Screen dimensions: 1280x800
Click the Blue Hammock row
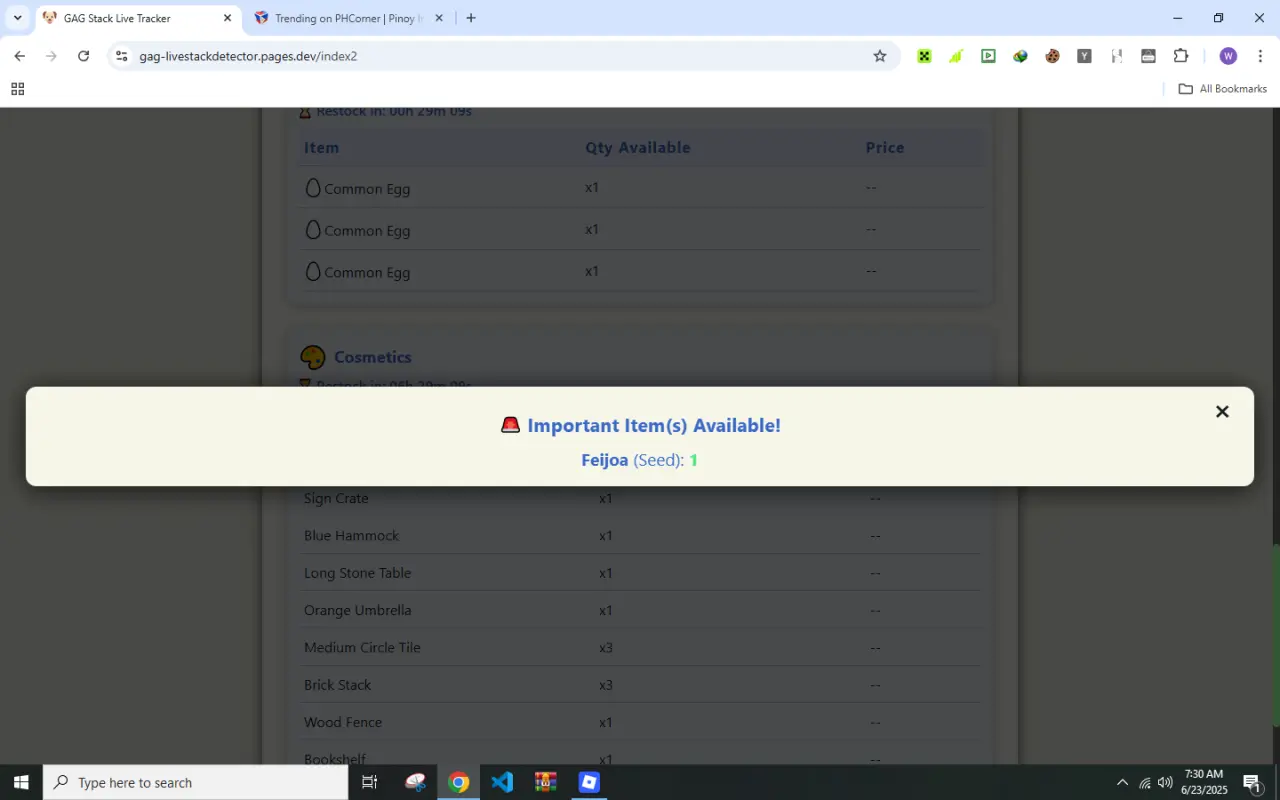[640, 535]
